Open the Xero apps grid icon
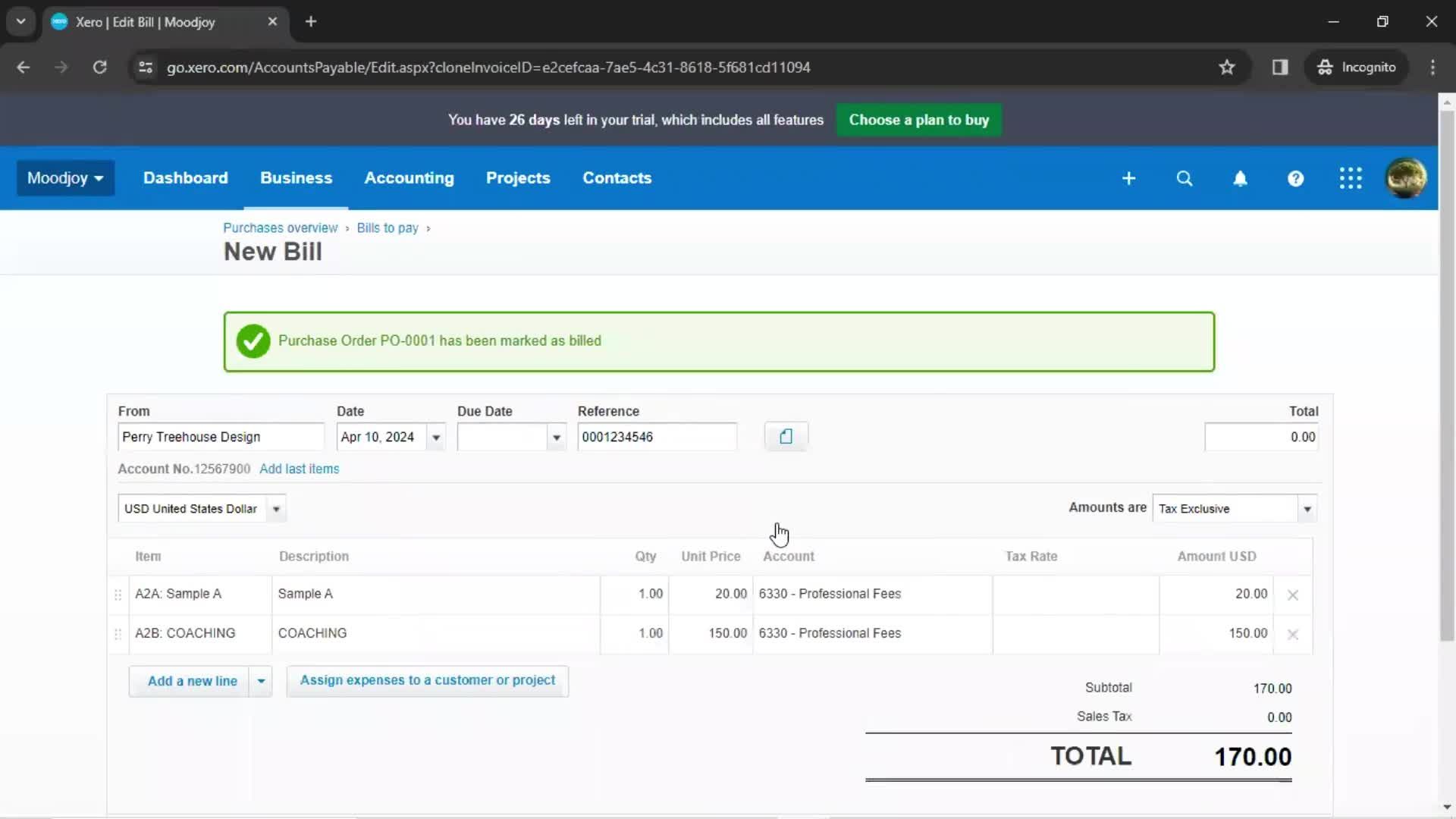Image resolution: width=1456 pixels, height=819 pixels. 1351,178
